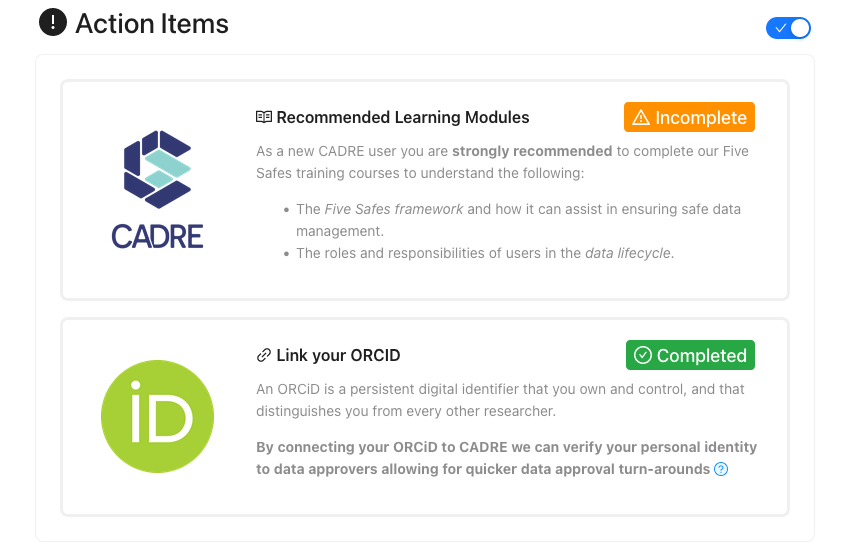Toggle the Action Items switch off

(788, 28)
